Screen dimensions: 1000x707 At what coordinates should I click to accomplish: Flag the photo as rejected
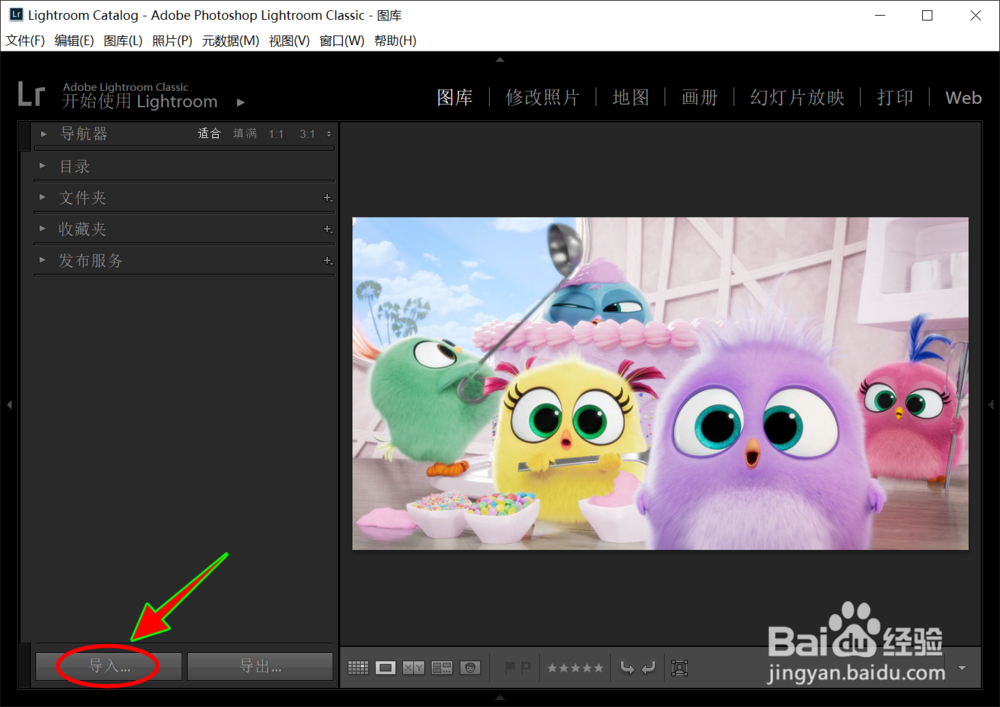point(526,667)
